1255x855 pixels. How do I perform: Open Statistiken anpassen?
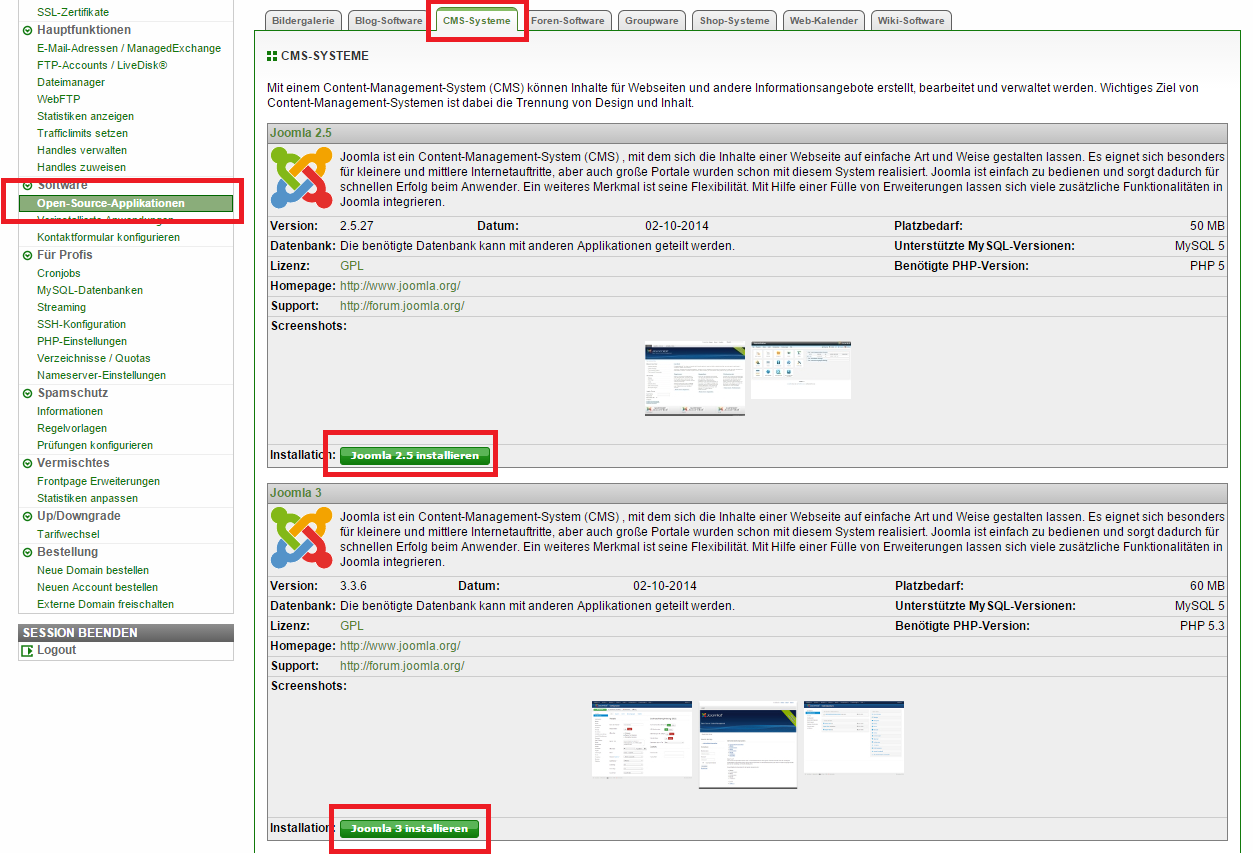(87, 498)
